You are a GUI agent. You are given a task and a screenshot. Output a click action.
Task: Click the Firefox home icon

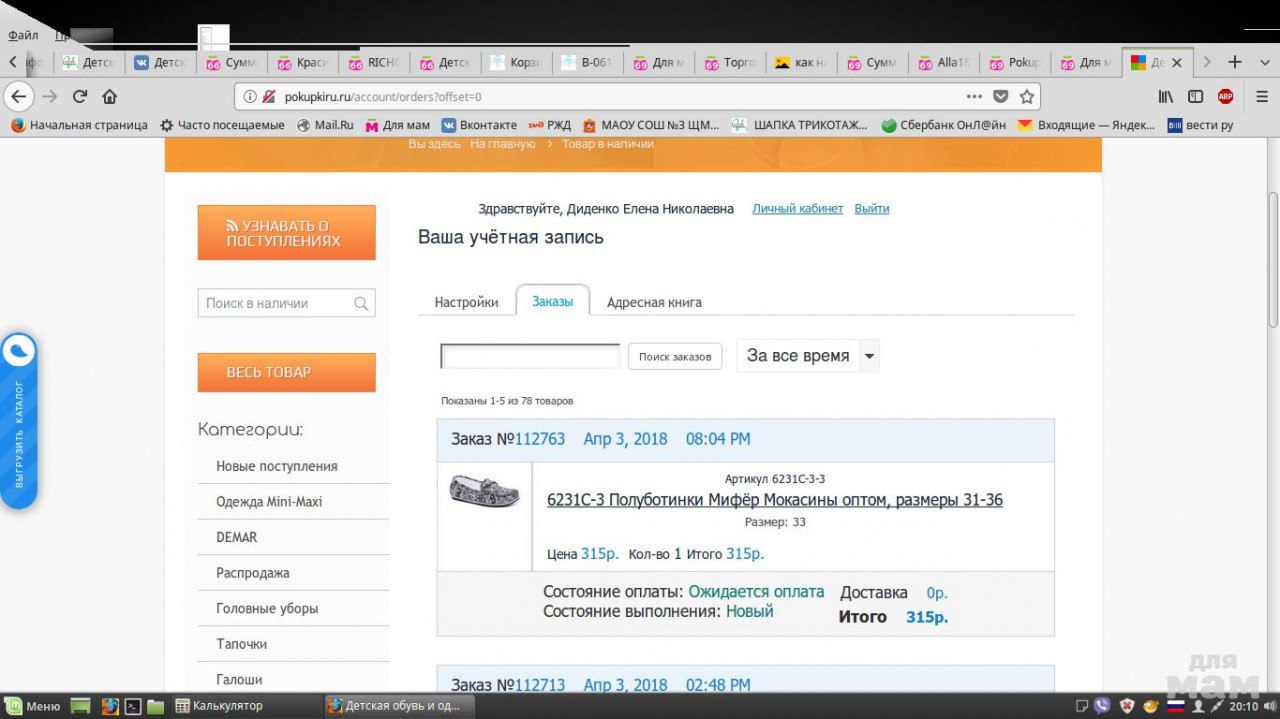point(110,97)
